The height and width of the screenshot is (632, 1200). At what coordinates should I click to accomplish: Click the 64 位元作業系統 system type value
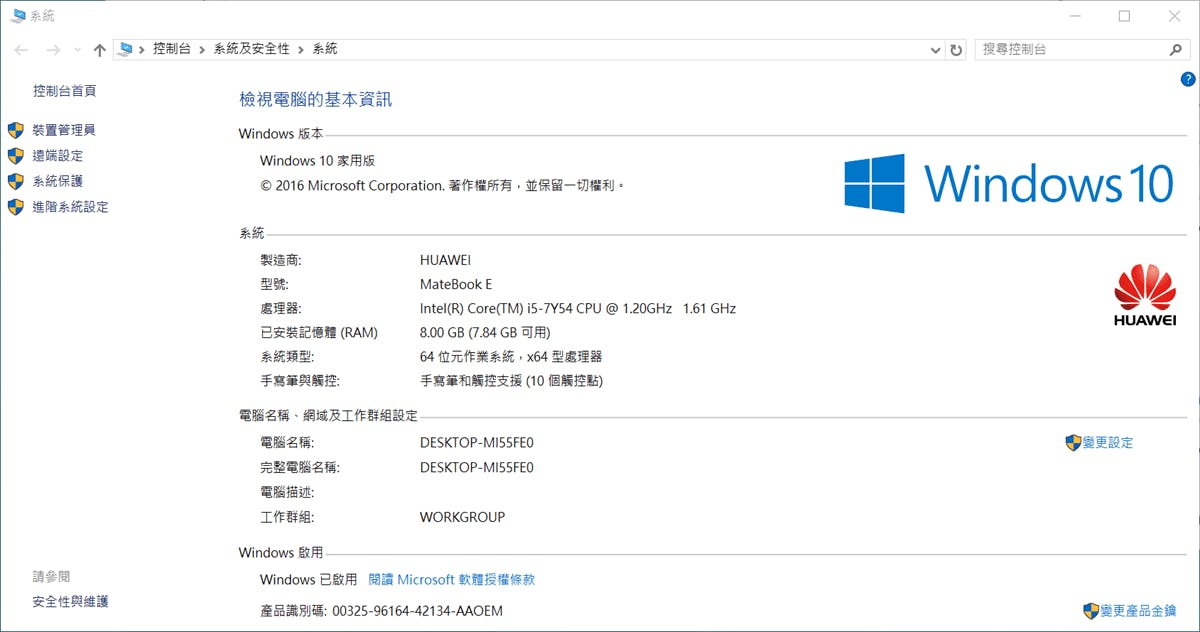coord(511,356)
